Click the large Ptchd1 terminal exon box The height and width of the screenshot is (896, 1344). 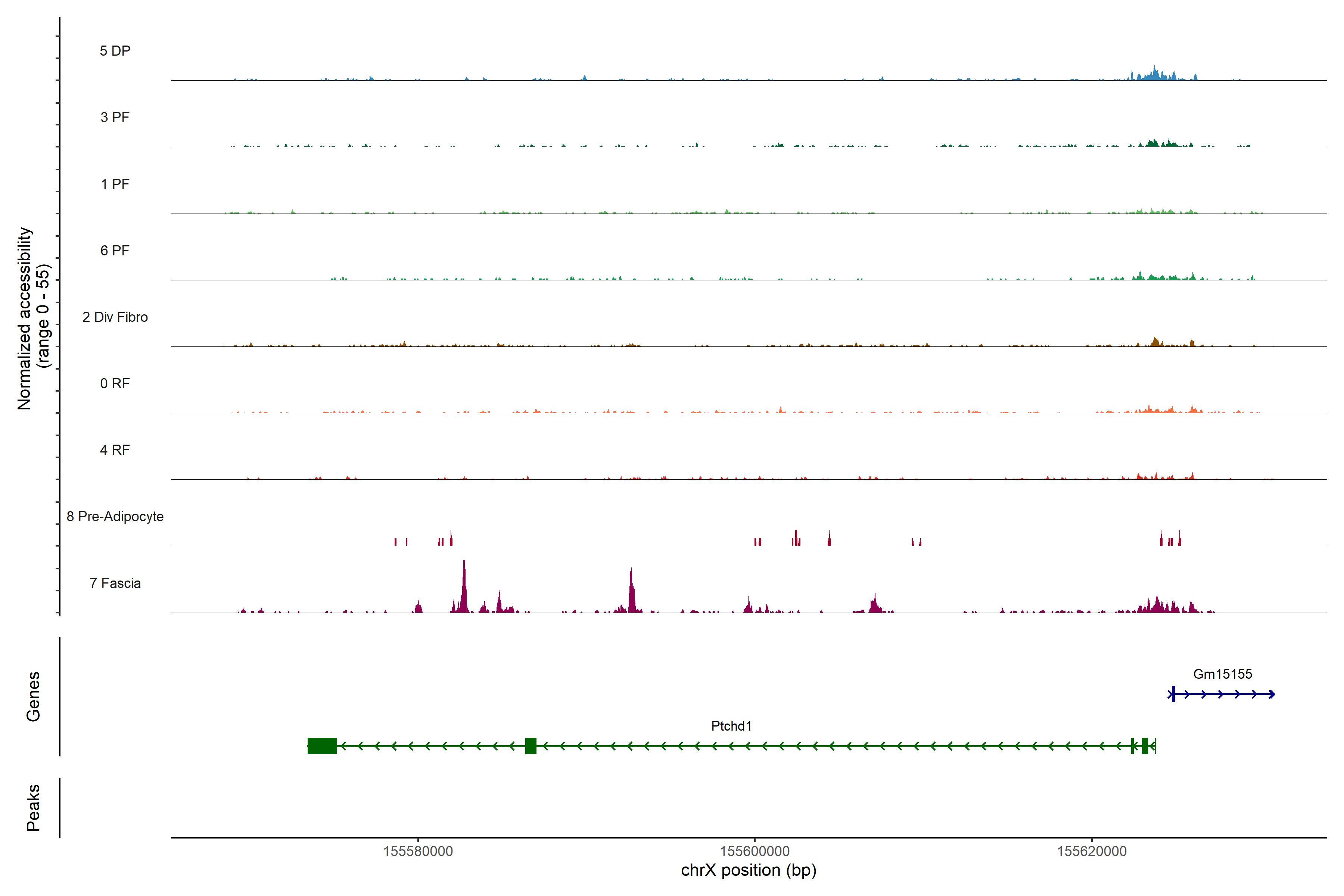[x=322, y=746]
